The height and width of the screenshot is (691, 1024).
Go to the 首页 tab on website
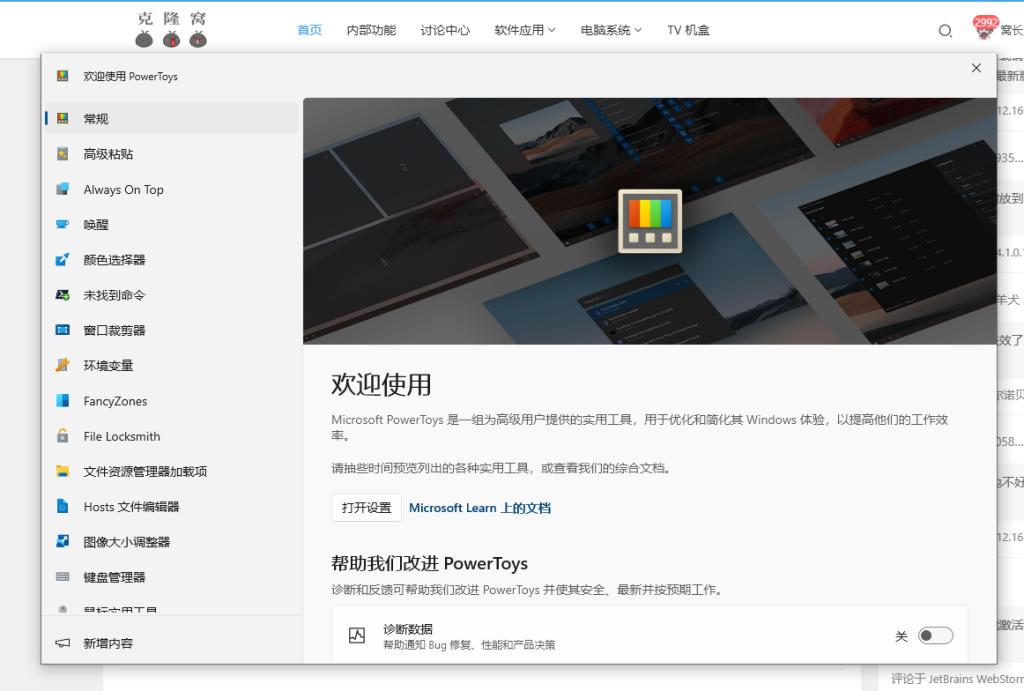pos(310,30)
